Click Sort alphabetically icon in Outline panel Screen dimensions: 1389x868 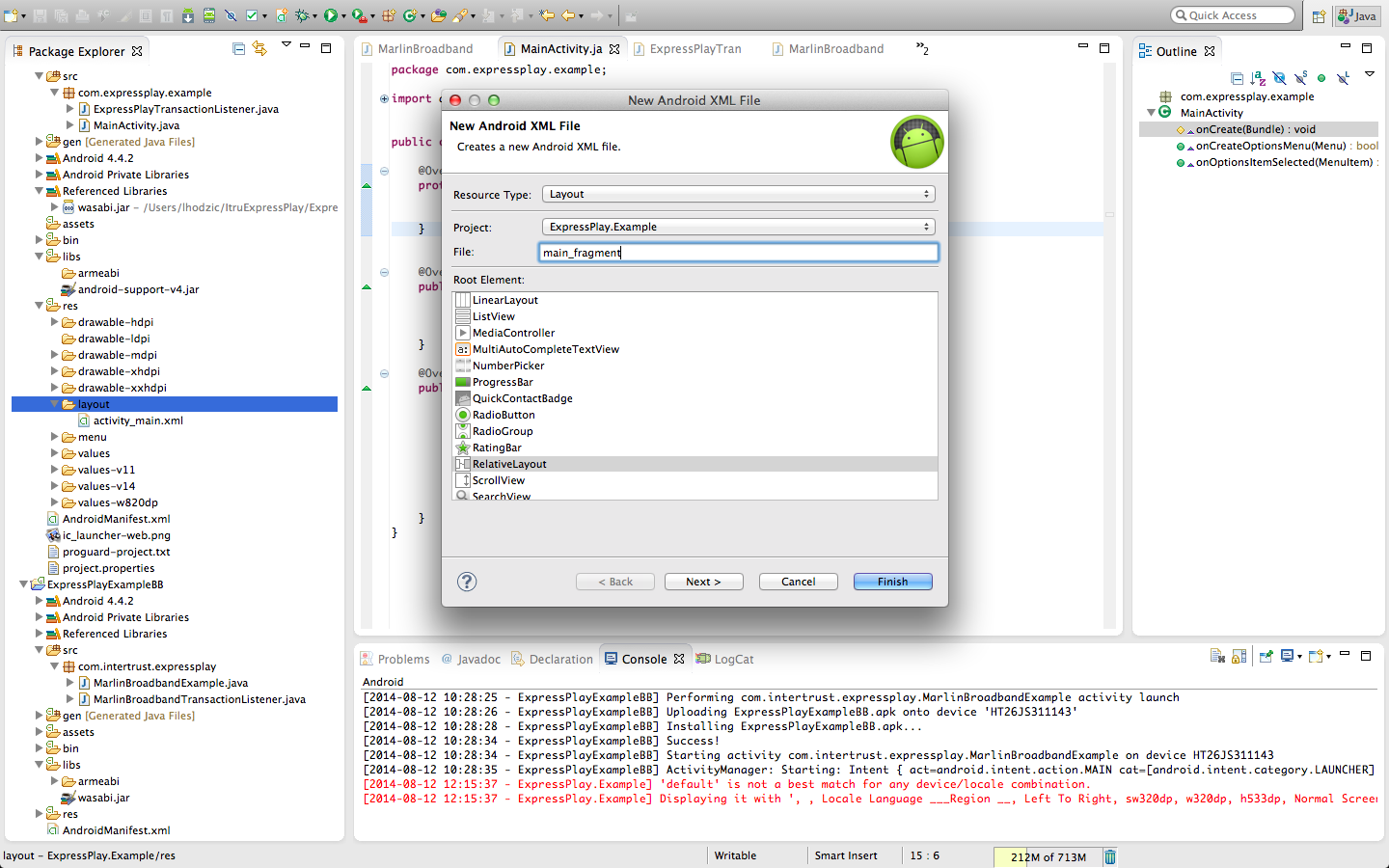pyautogui.click(x=1258, y=78)
